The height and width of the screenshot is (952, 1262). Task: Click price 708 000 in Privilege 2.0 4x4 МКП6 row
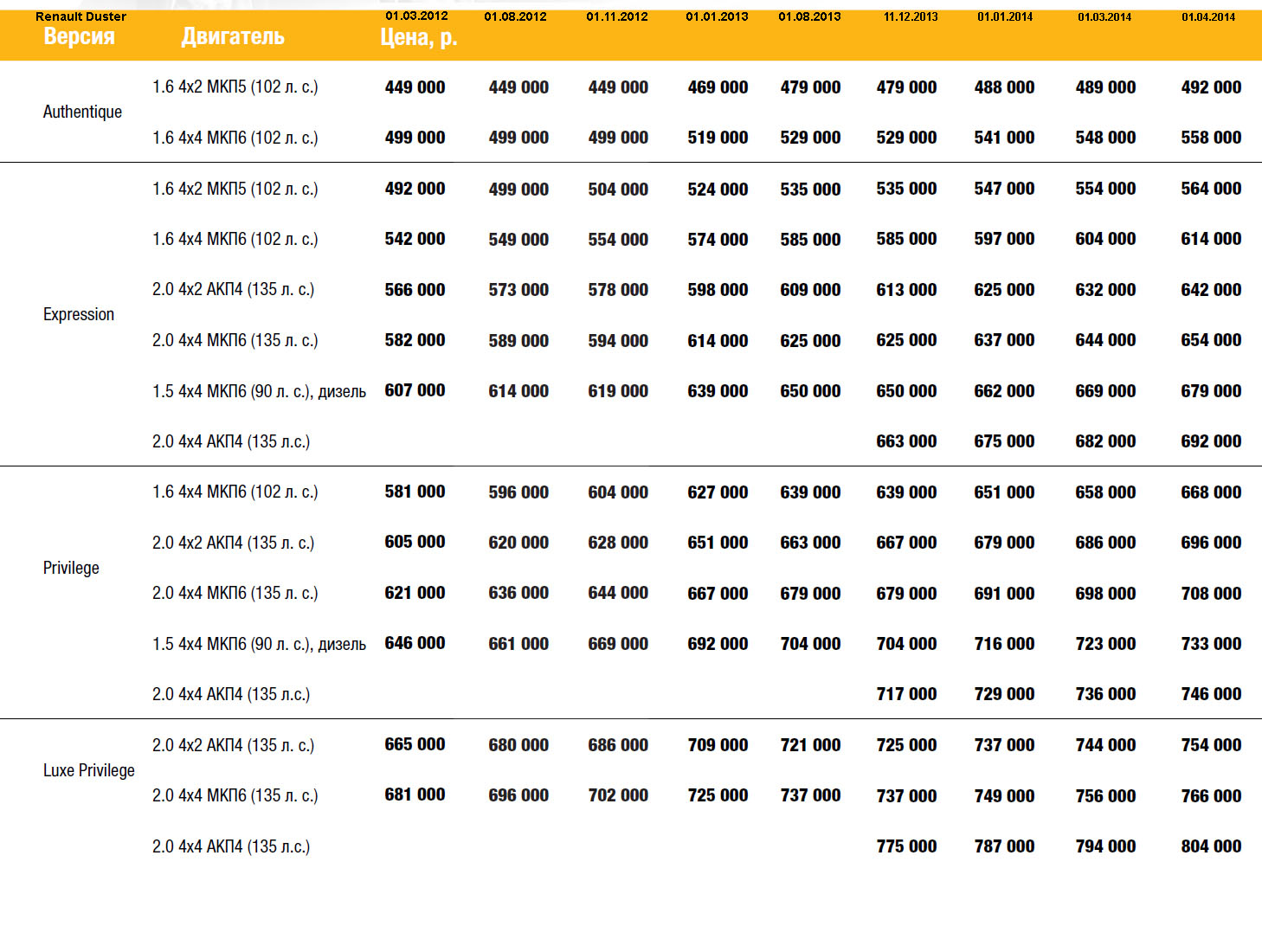pos(1211,594)
